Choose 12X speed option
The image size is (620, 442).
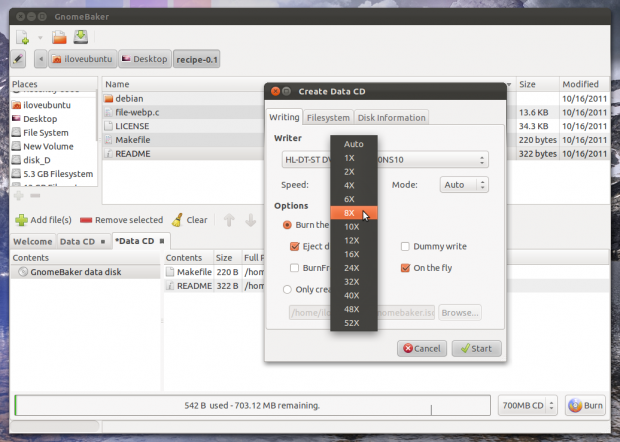[353, 240]
